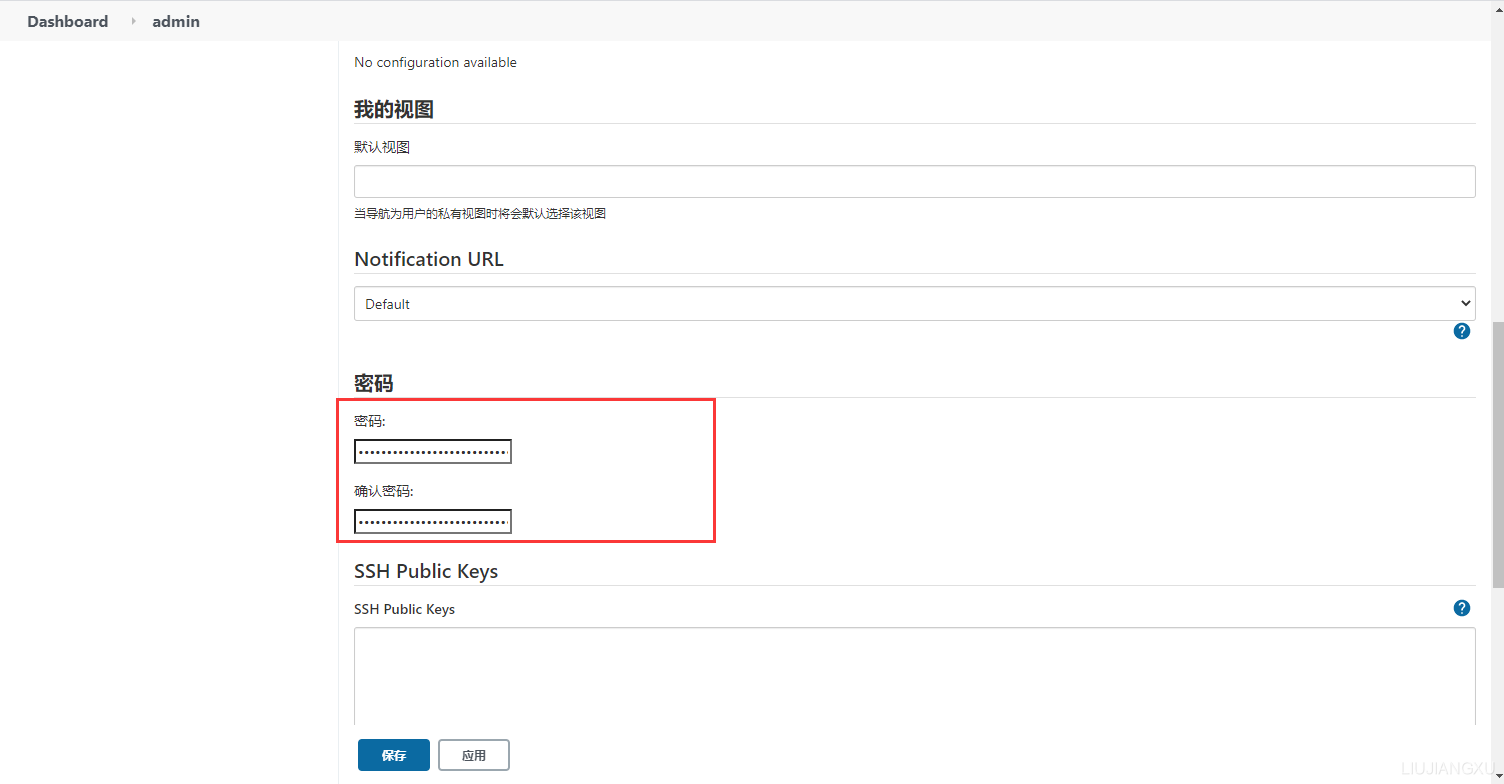Click the 密码 password field

coord(432,451)
